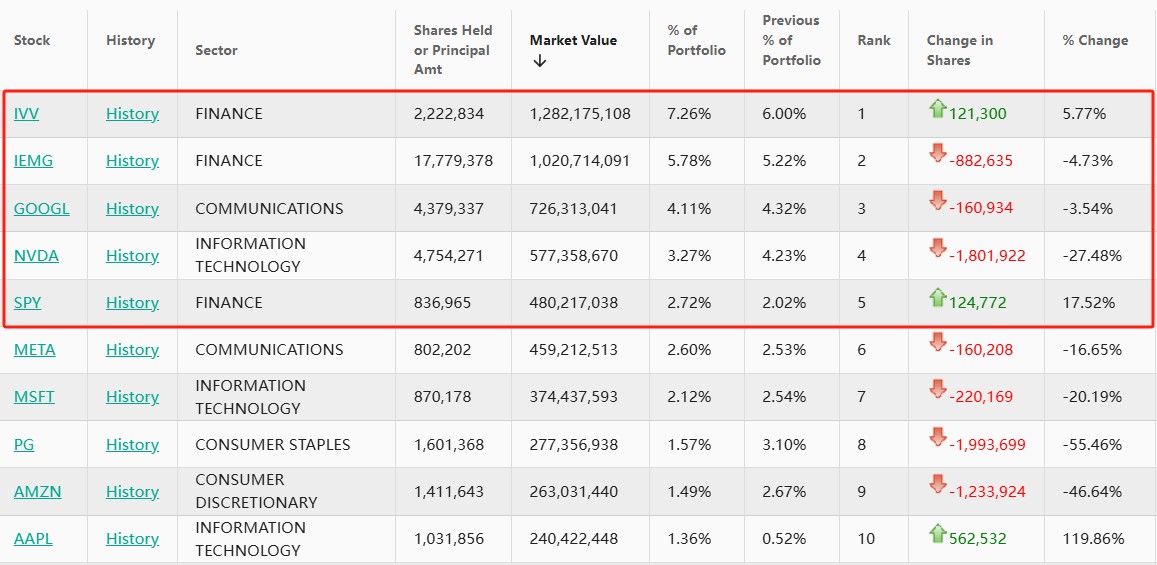Open the AMZN stock ticker link
1157x565 pixels.
tap(37, 492)
